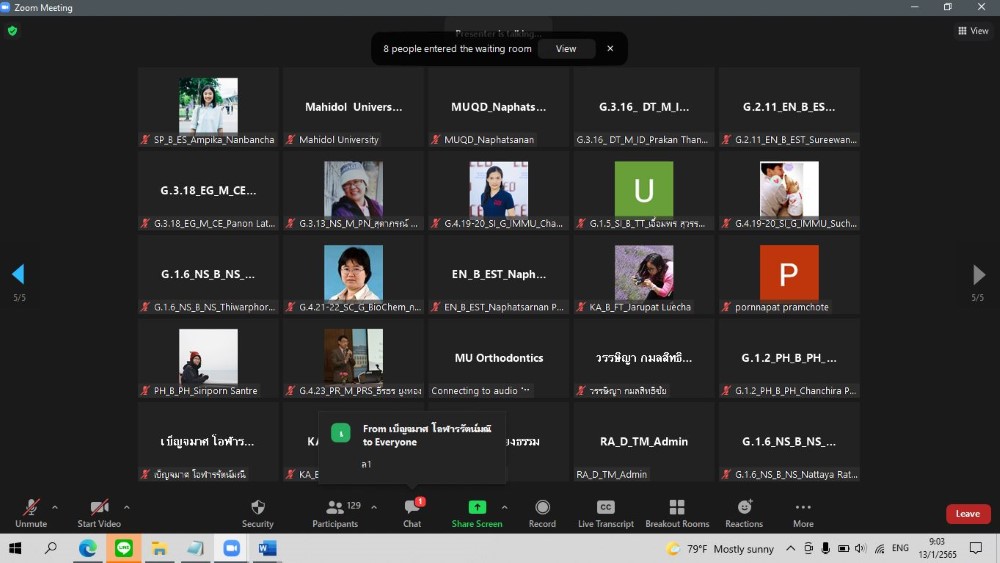Change layout using the View menu
This screenshot has height=563, width=1000.
coord(973,31)
